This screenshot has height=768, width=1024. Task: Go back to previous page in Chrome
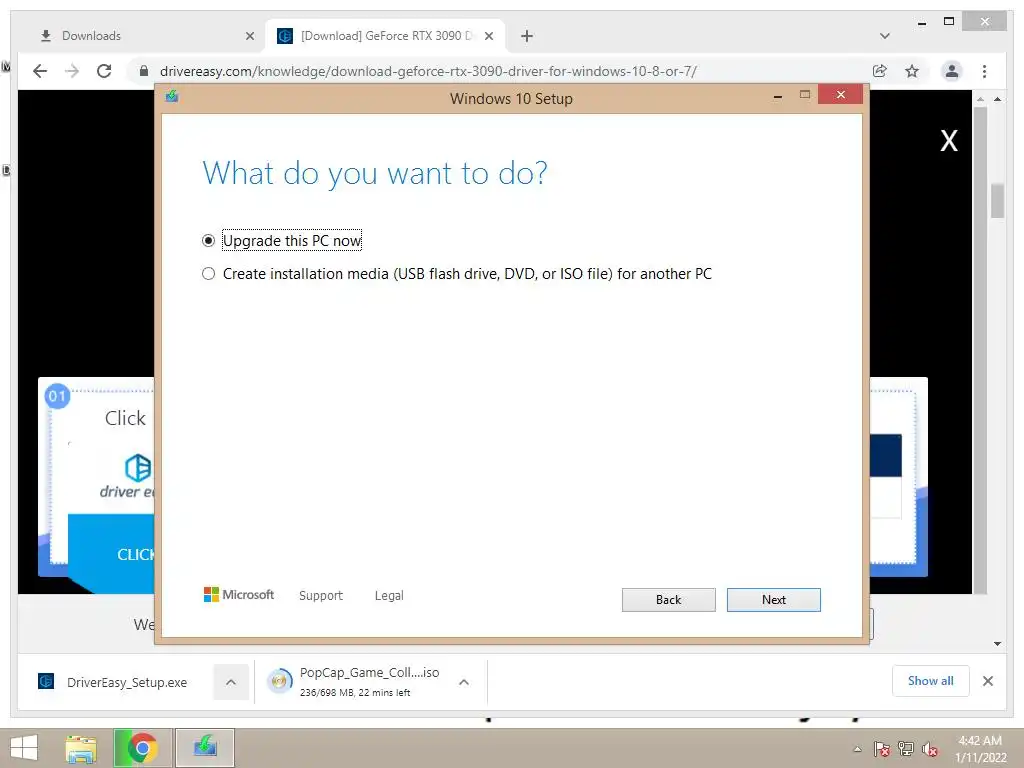pyautogui.click(x=40, y=71)
